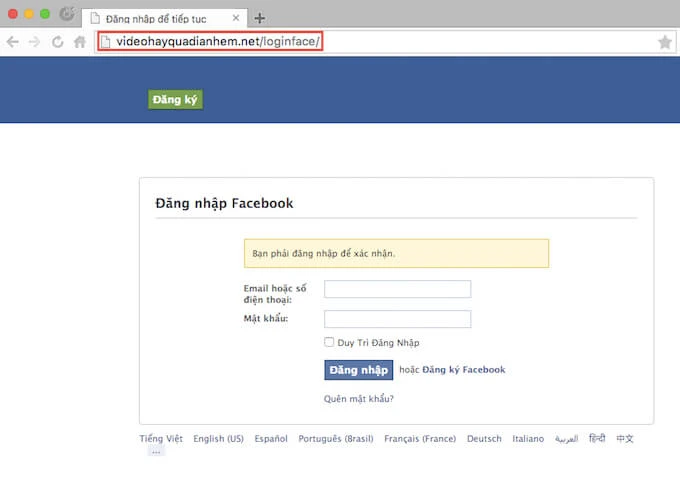
Task: Open the browser home icon
Action: tap(80, 42)
